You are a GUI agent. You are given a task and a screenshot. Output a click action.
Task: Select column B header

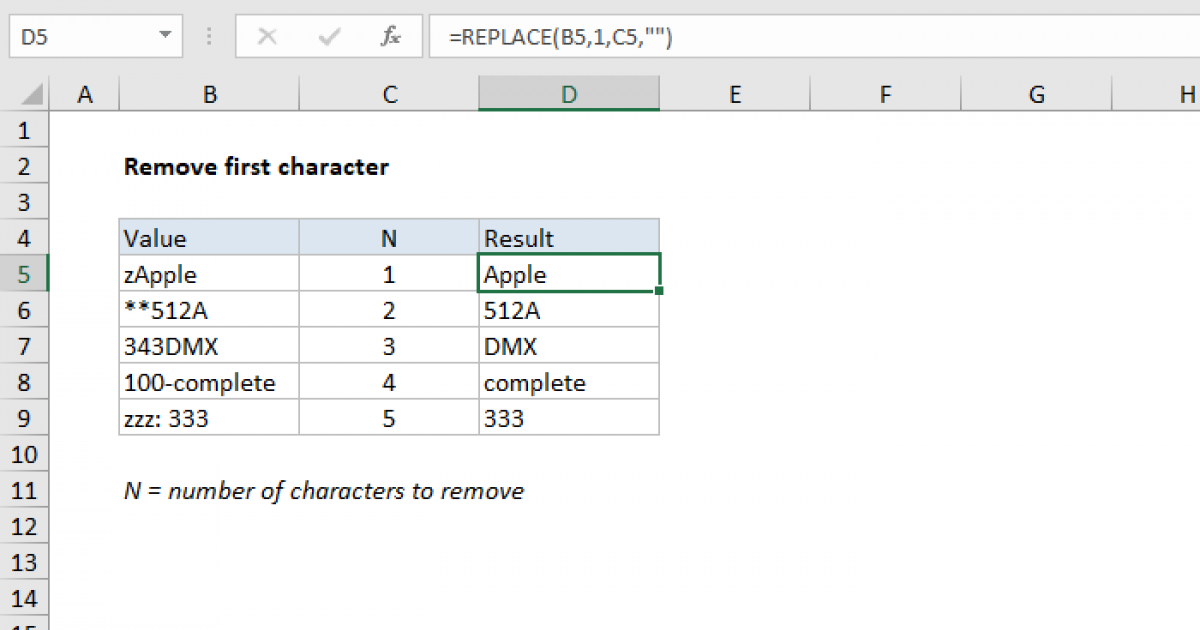click(209, 95)
